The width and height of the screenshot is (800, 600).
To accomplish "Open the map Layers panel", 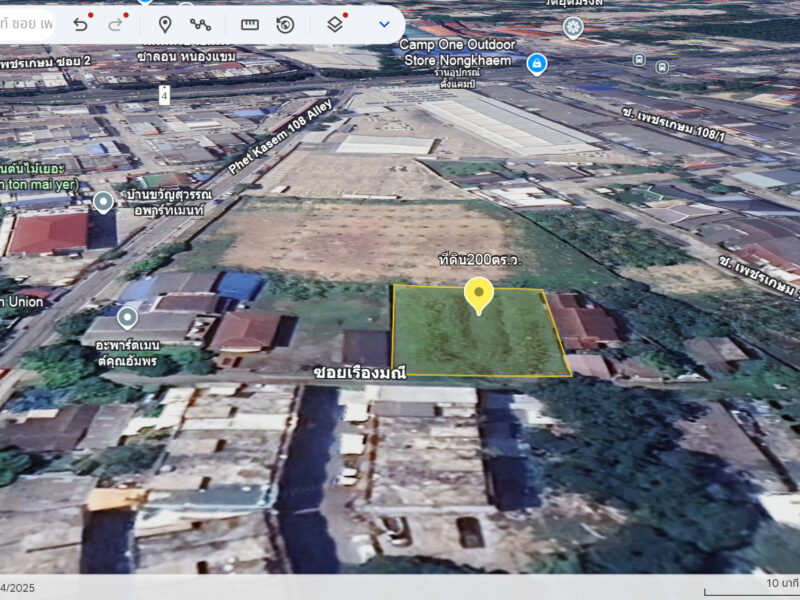I will [335, 24].
